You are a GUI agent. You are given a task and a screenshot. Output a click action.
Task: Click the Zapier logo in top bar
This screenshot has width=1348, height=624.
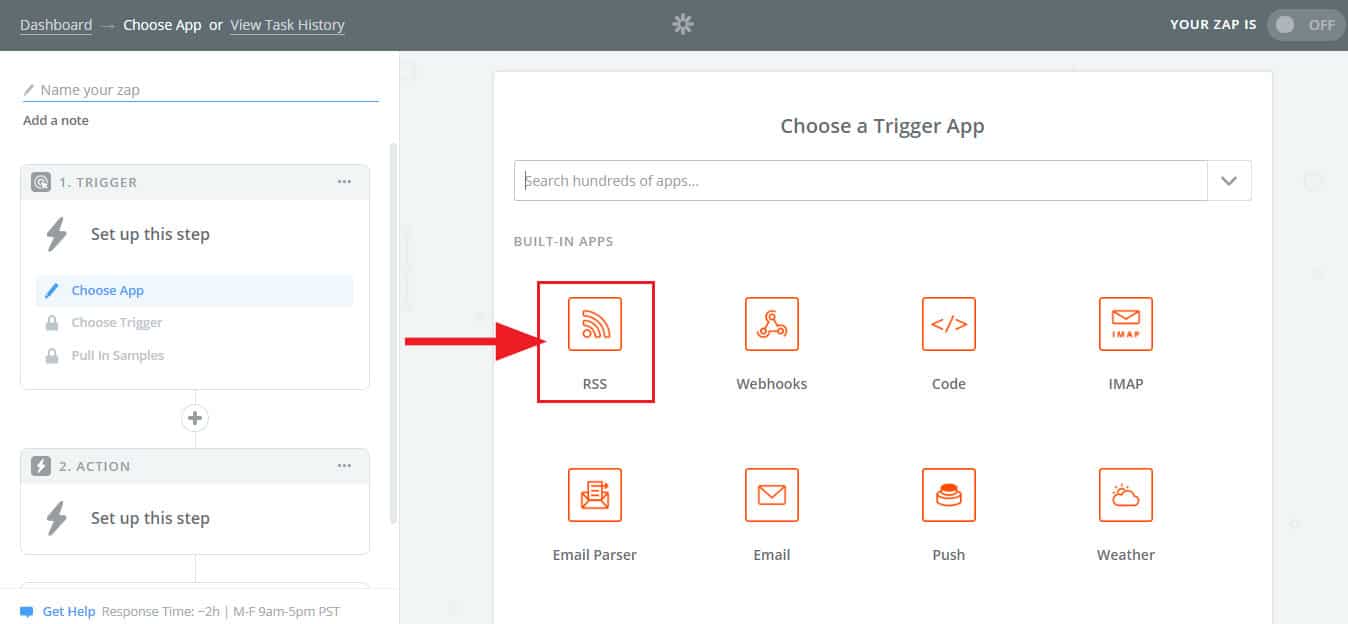[683, 24]
